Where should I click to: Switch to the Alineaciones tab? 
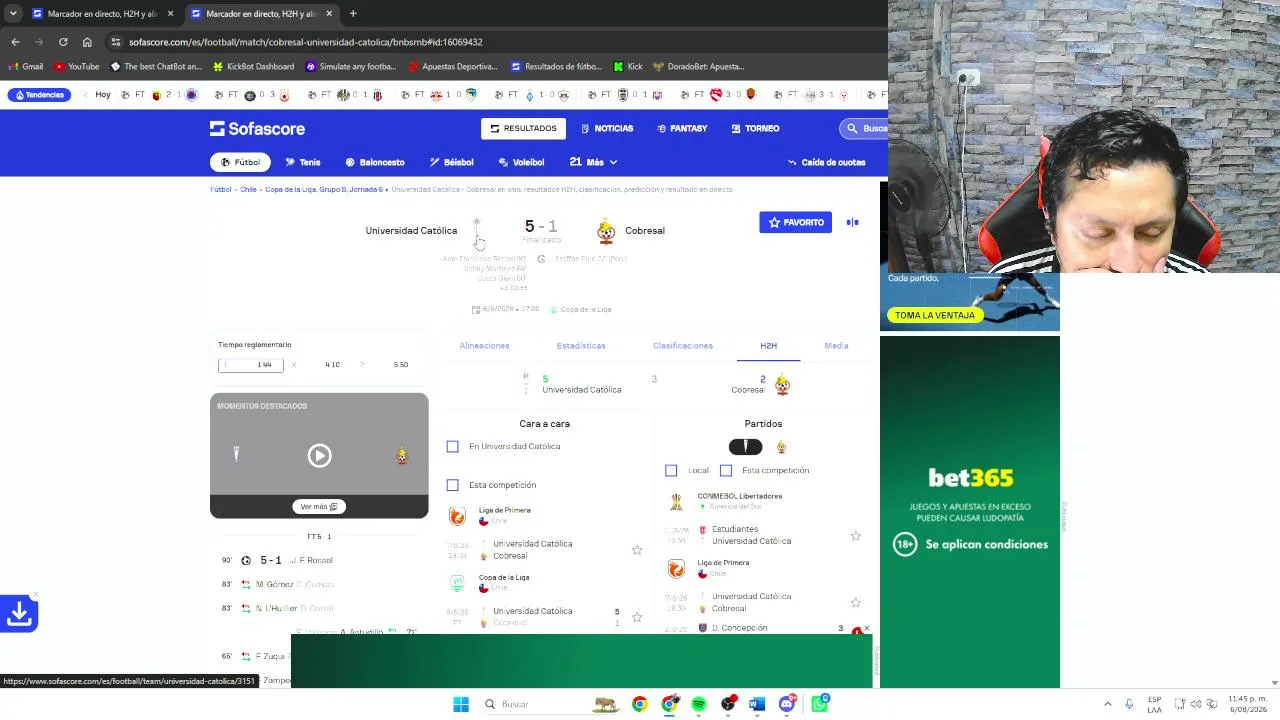pos(484,346)
